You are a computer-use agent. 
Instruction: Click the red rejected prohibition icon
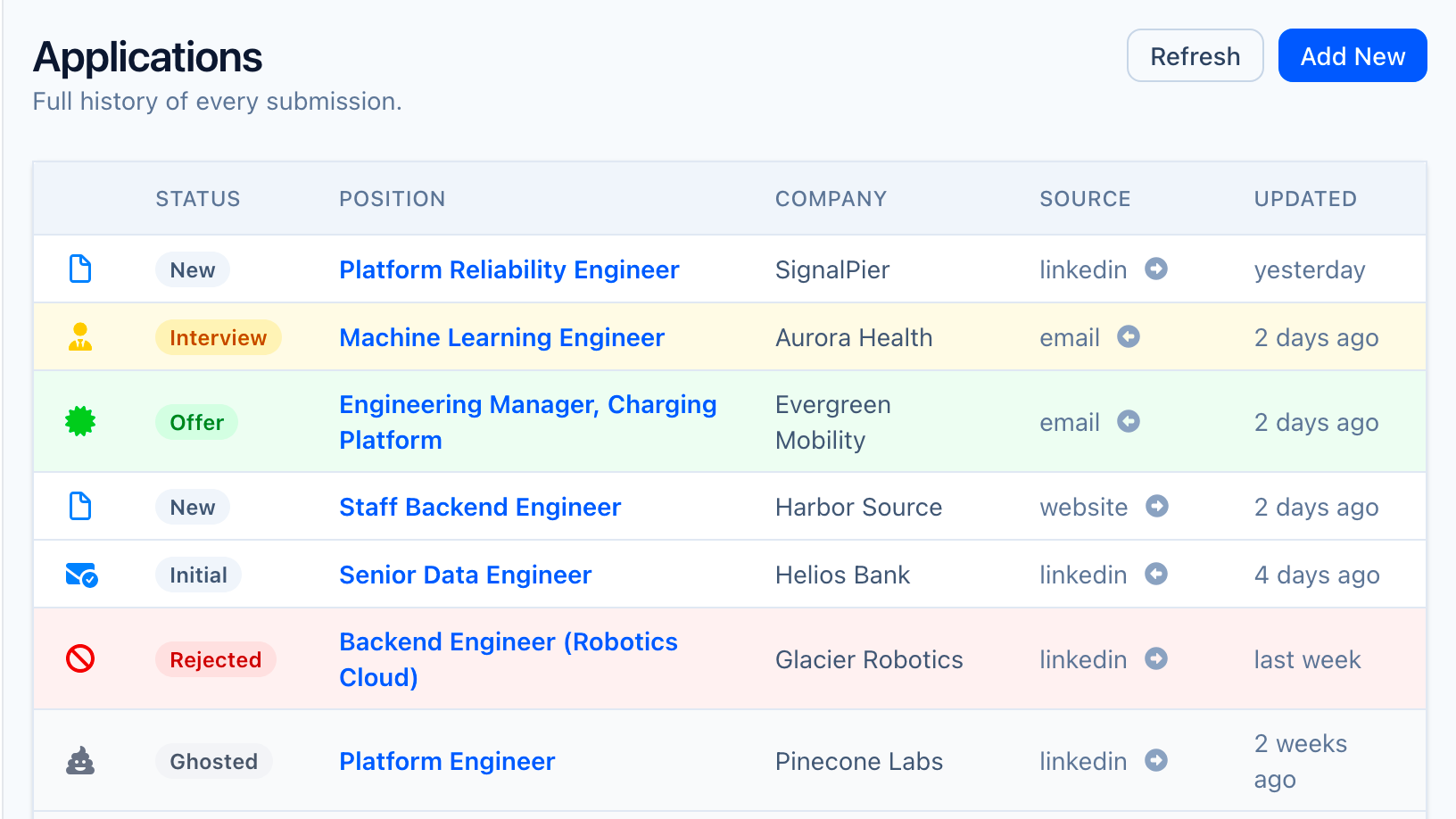(80, 659)
